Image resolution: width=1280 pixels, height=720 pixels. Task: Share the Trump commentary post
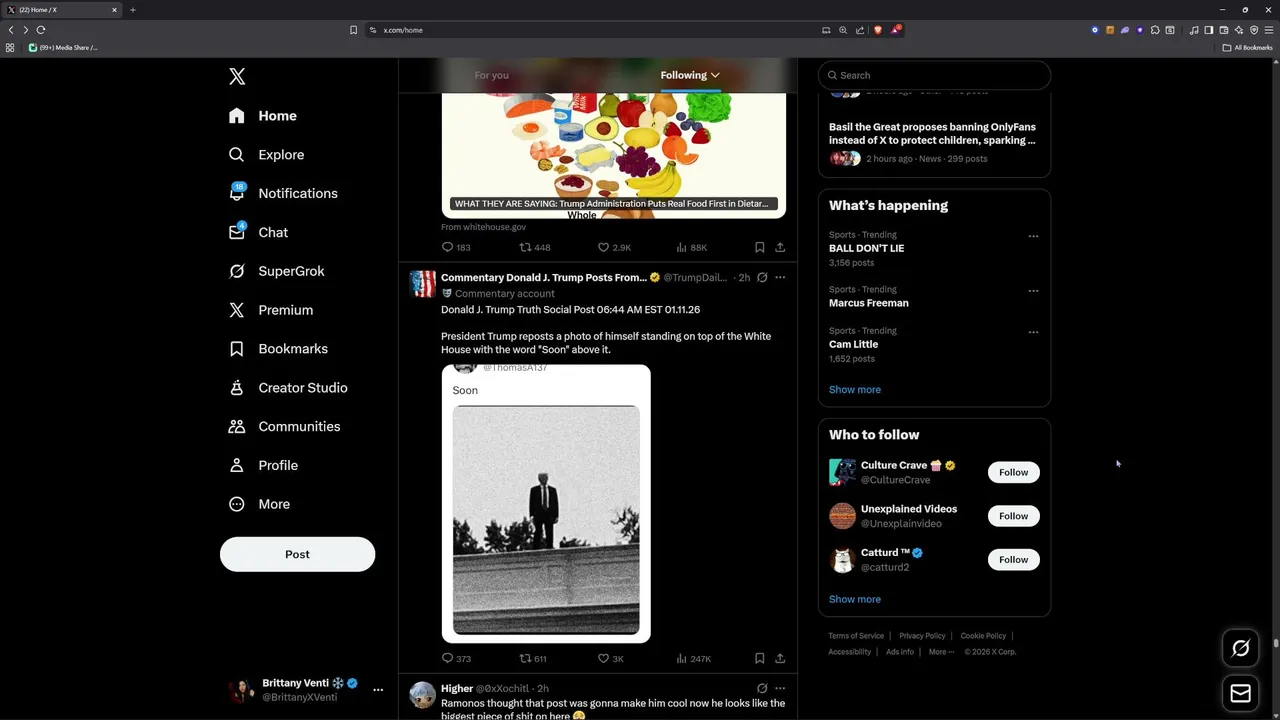click(x=780, y=659)
